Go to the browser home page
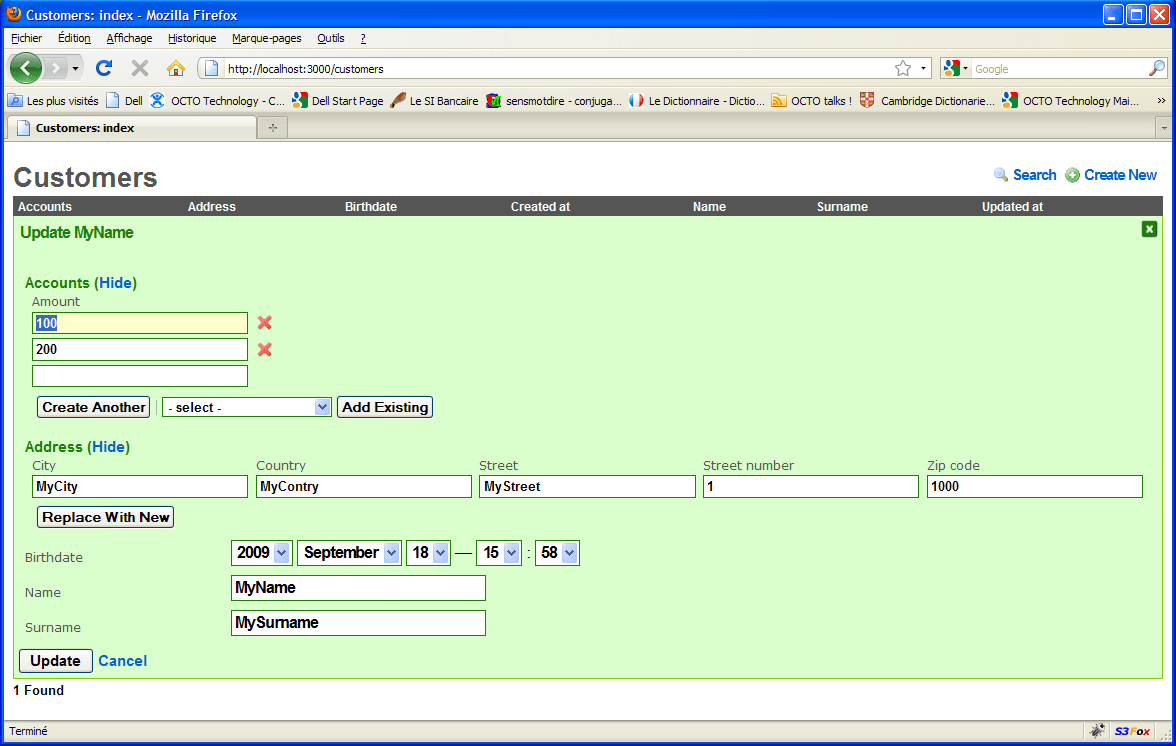 (x=176, y=68)
